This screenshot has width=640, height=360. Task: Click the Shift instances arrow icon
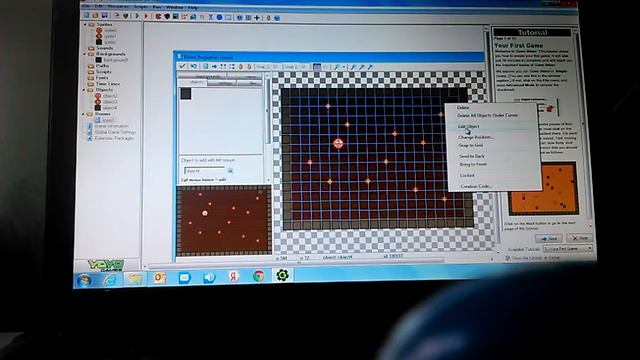pos(214,67)
